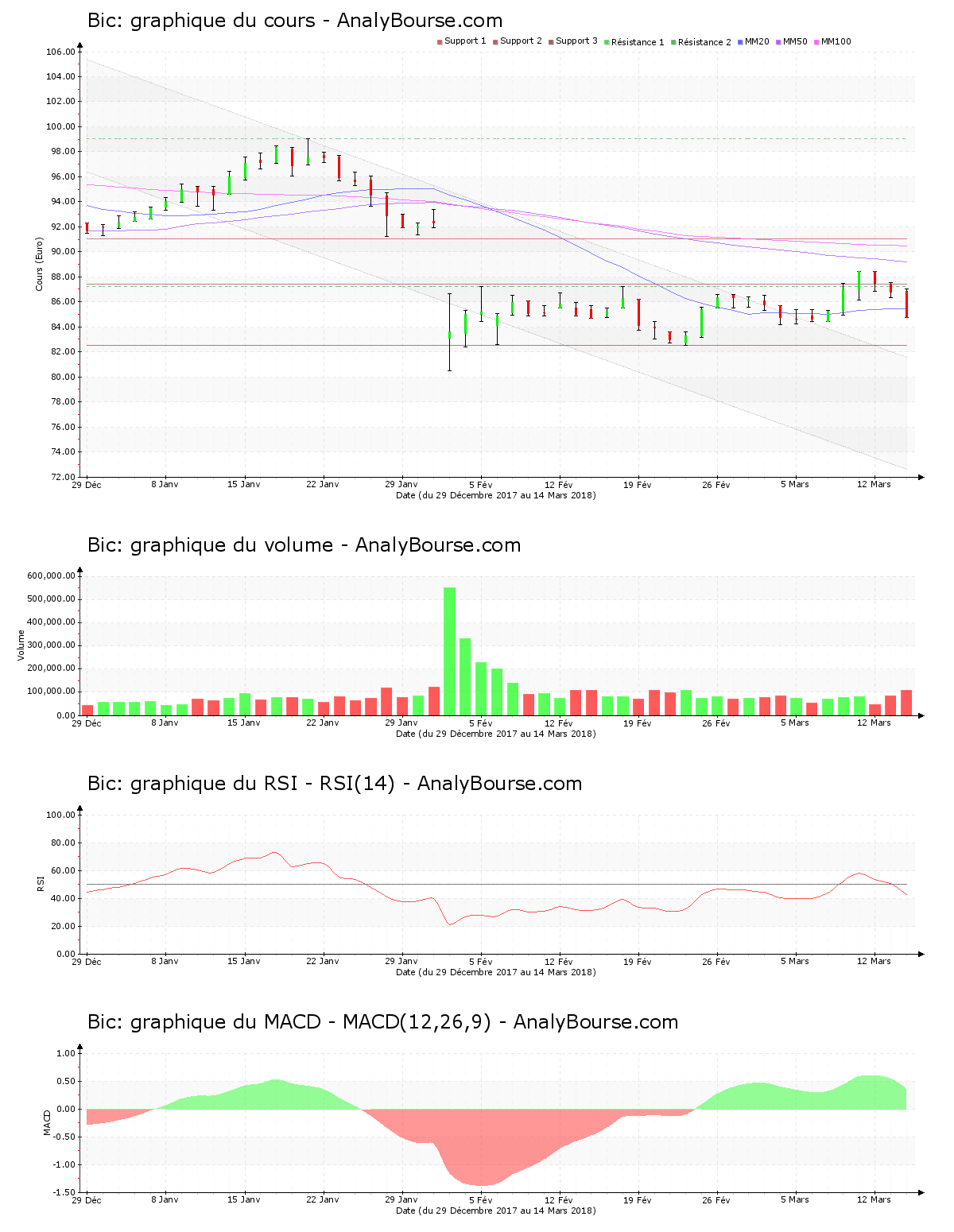The width and height of the screenshot is (954, 1232).
Task: Click the 106.00 value on price axis
Action: (x=60, y=52)
